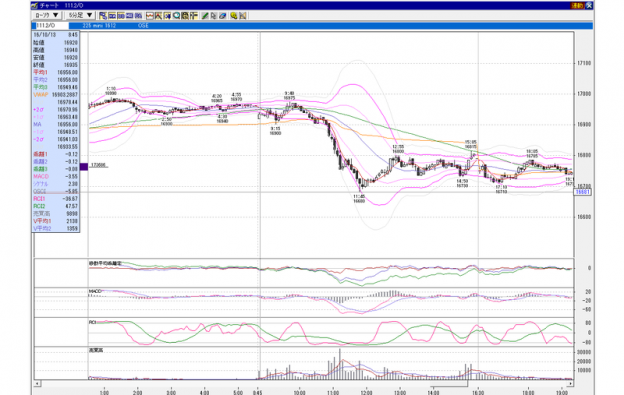
Task: Click the icon right of the red line chart
Action: point(158,16)
